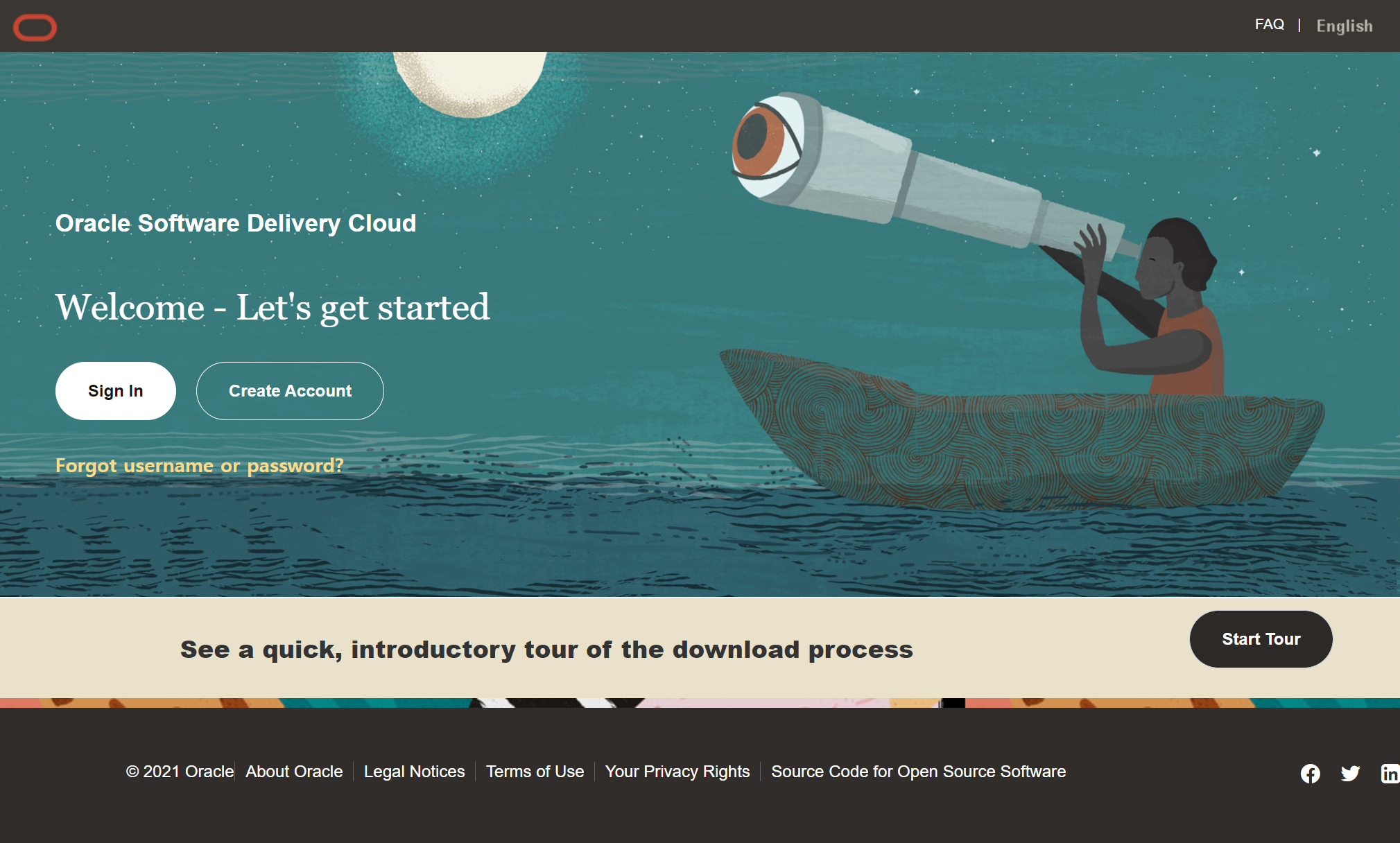Open Oracle's LinkedIn page icon

click(x=1390, y=773)
